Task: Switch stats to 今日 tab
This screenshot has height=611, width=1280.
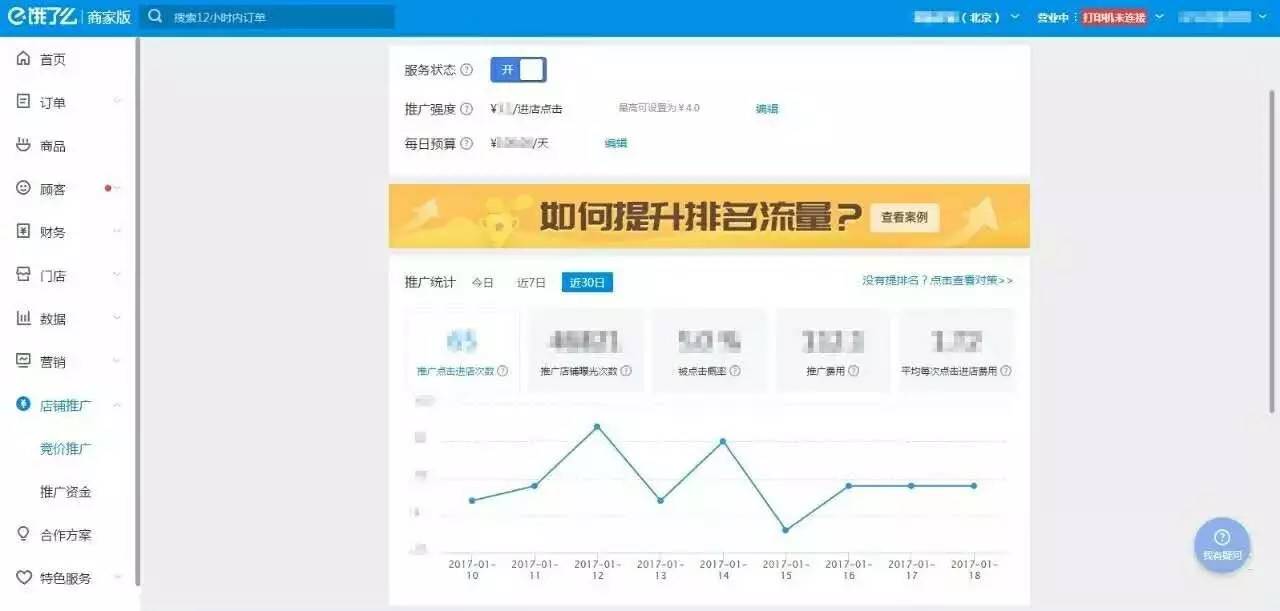Action: [x=483, y=283]
